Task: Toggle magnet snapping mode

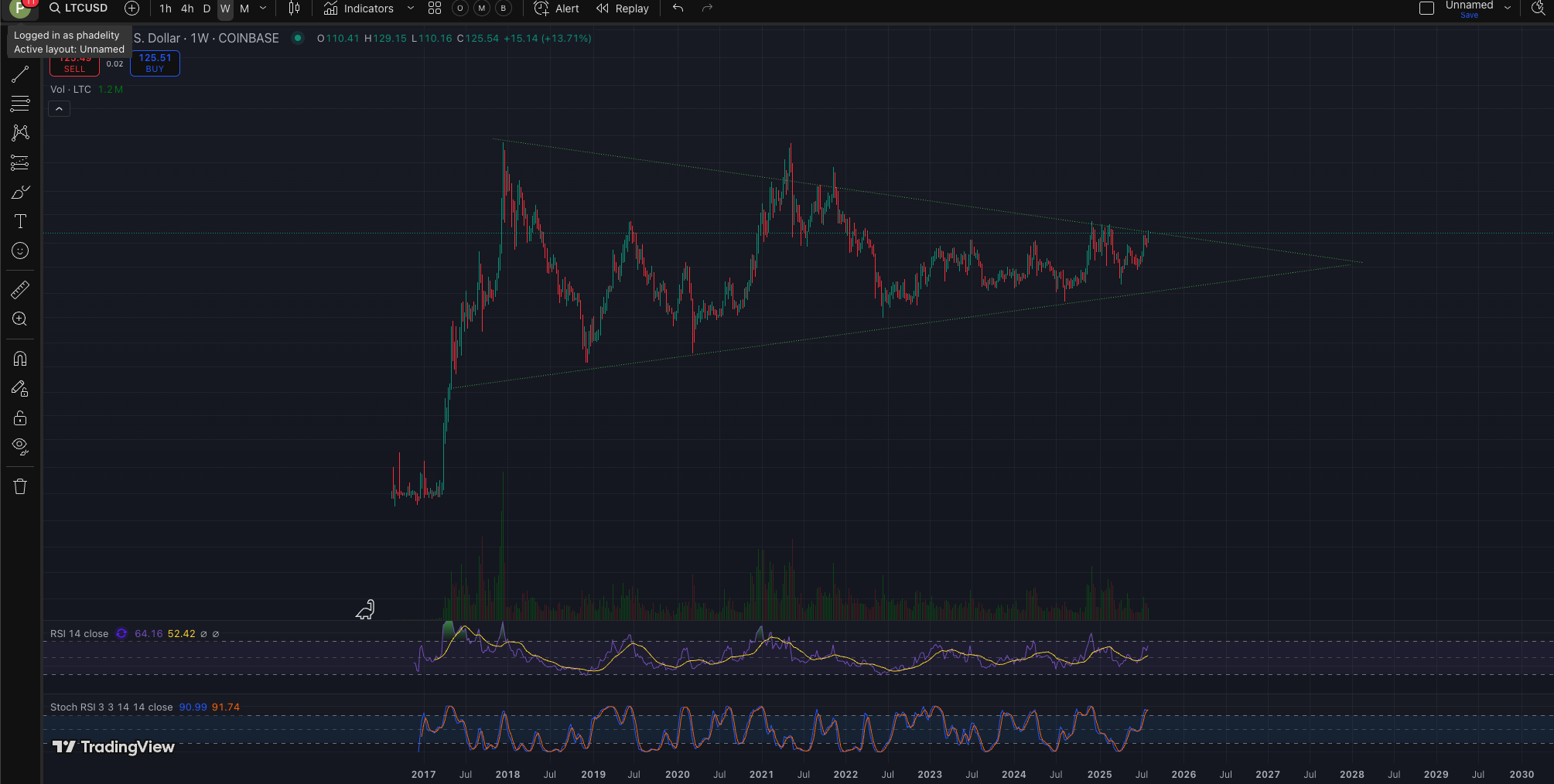Action: tap(20, 359)
